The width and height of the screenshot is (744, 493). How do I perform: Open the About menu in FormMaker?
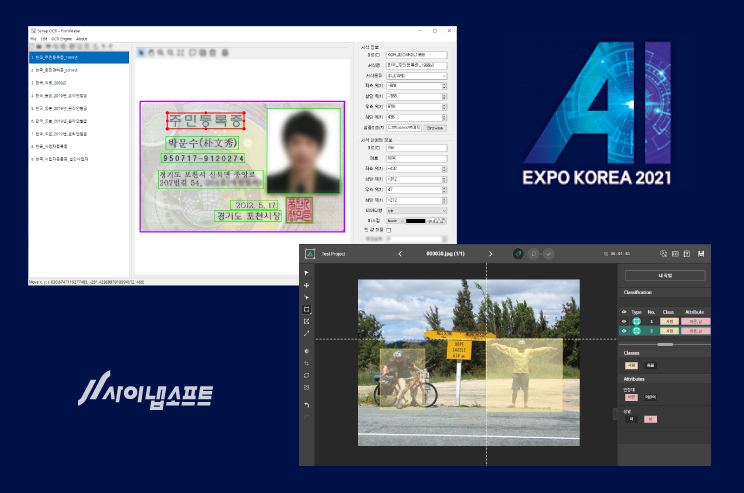pos(82,39)
